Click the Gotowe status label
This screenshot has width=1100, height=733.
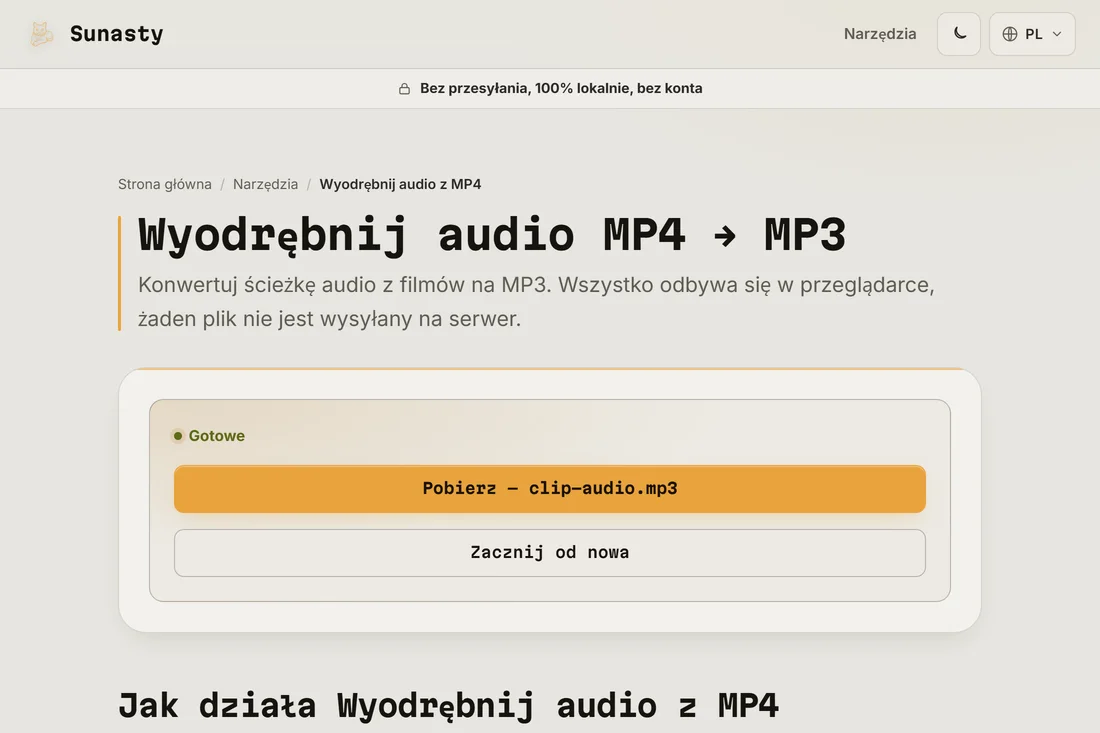pyautogui.click(x=216, y=436)
